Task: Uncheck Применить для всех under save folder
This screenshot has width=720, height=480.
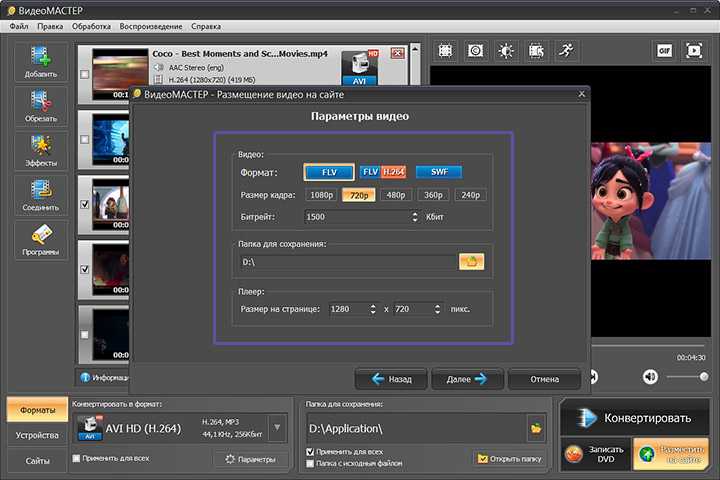Action: pos(310,452)
